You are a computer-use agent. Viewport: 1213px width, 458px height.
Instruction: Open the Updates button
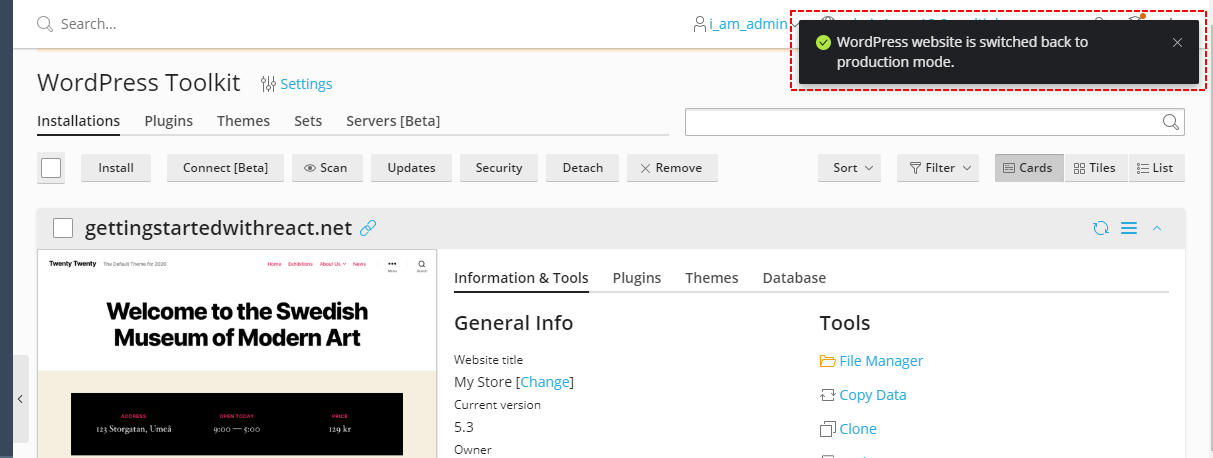[411, 168]
